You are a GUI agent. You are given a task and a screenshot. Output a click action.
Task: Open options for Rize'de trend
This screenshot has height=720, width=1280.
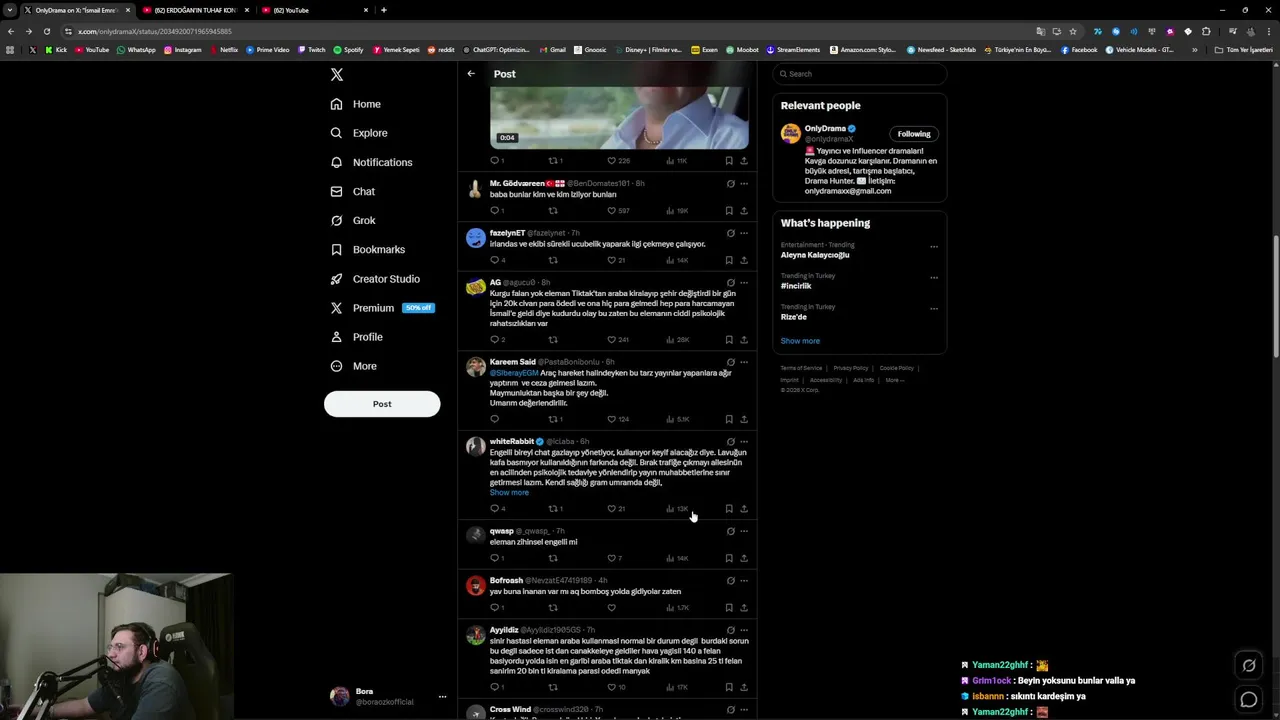[934, 308]
